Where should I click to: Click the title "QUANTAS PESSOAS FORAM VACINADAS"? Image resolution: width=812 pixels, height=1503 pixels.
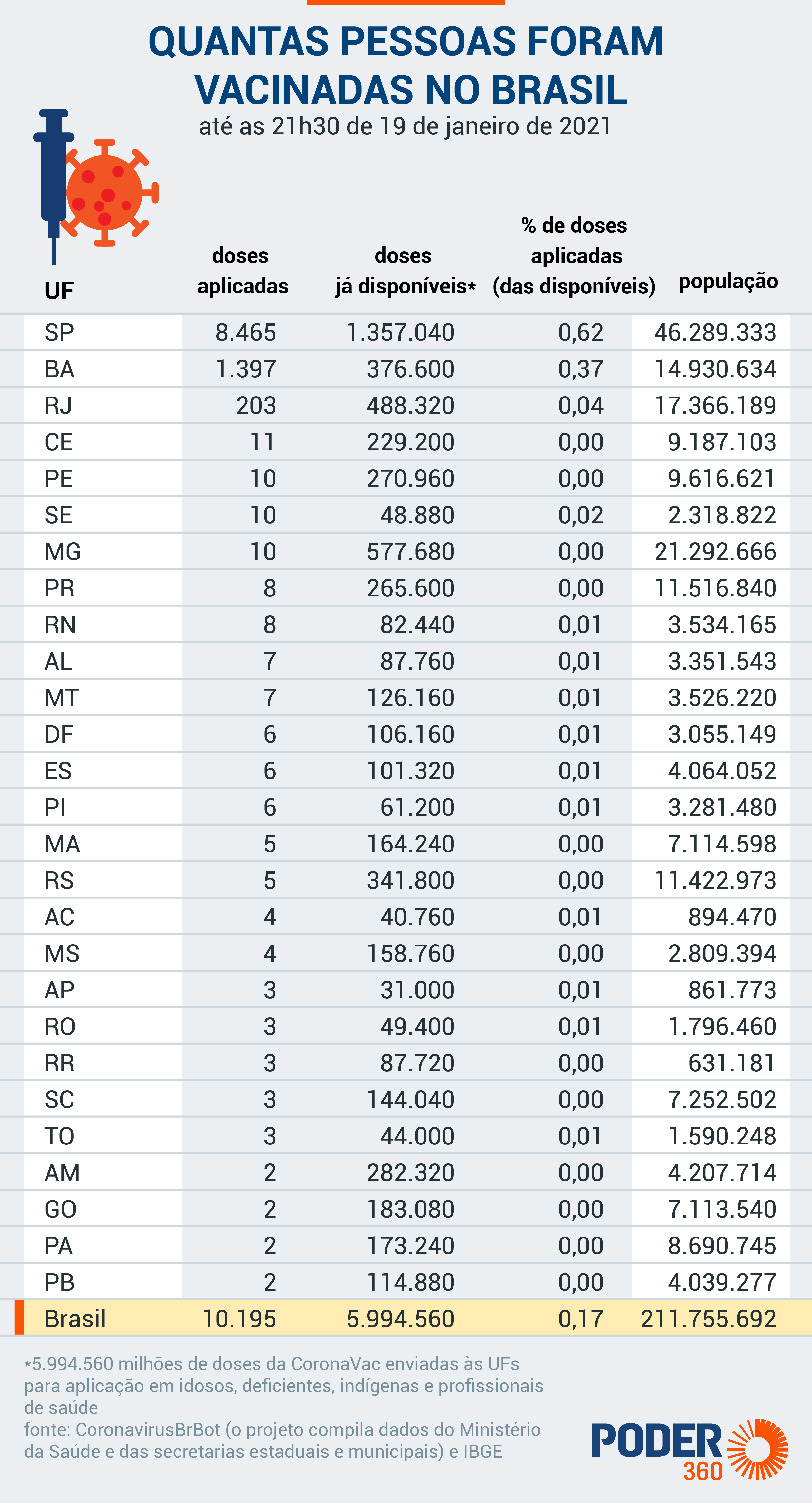(x=406, y=65)
